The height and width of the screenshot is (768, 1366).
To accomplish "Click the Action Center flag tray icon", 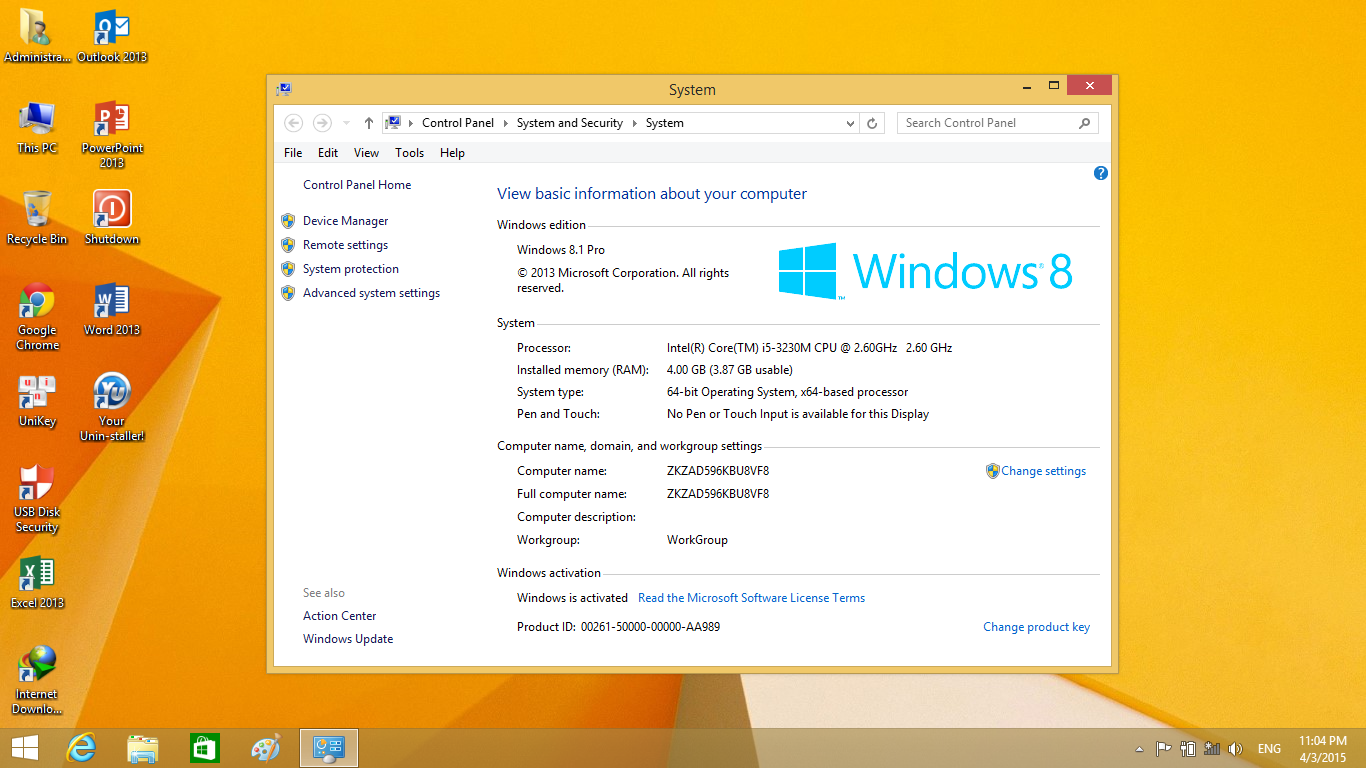I will [1164, 748].
